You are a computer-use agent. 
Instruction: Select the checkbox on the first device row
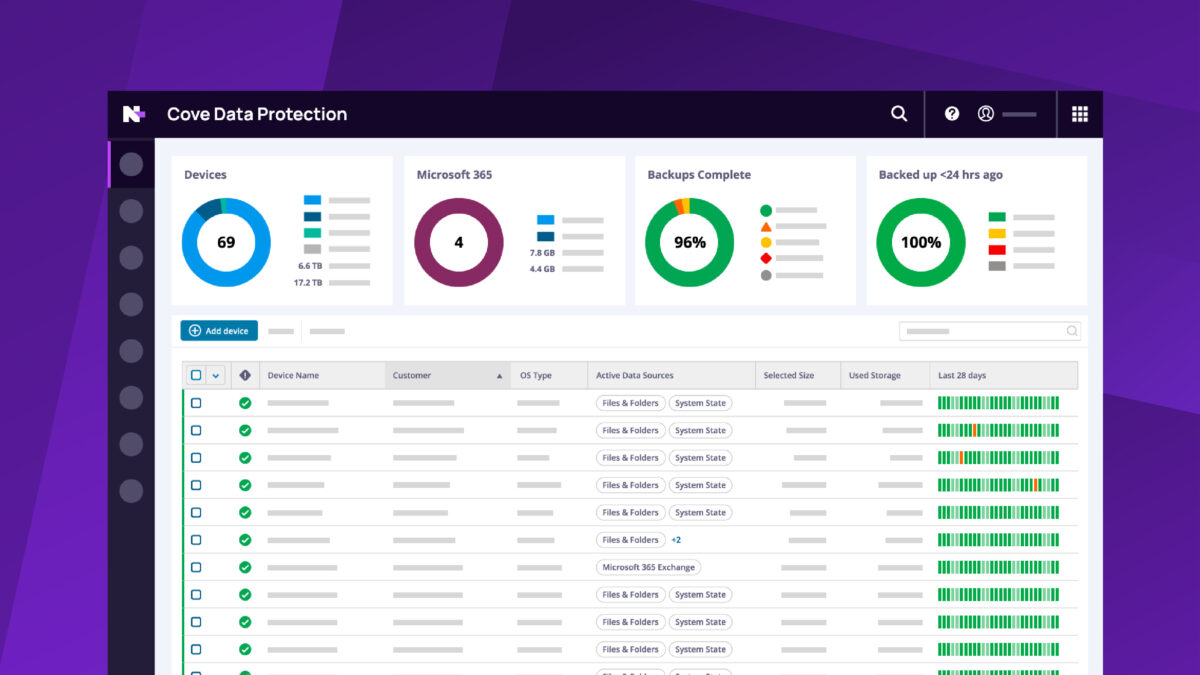pos(196,403)
